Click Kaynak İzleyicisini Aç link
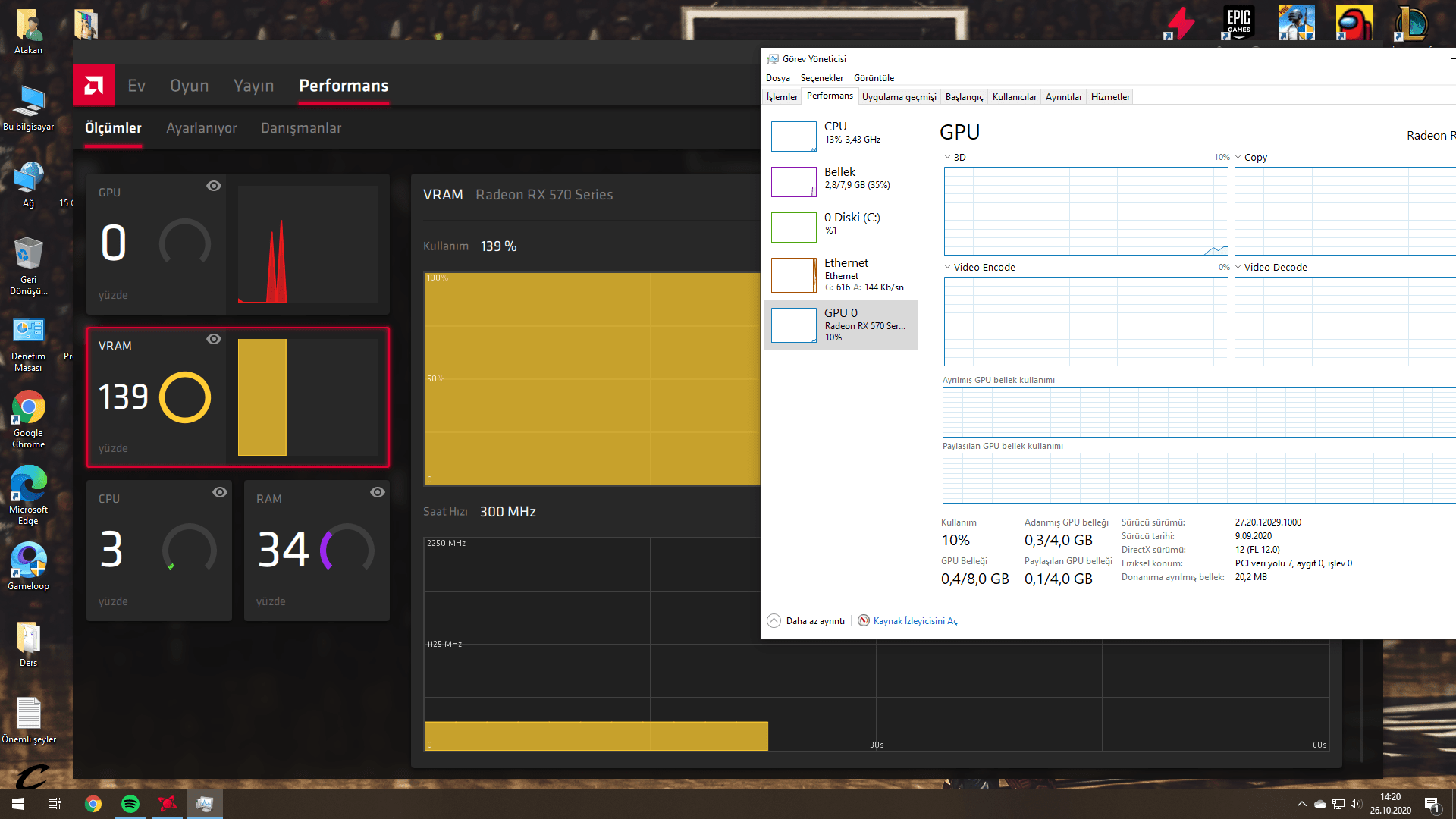This screenshot has width=1456, height=819. click(915, 621)
